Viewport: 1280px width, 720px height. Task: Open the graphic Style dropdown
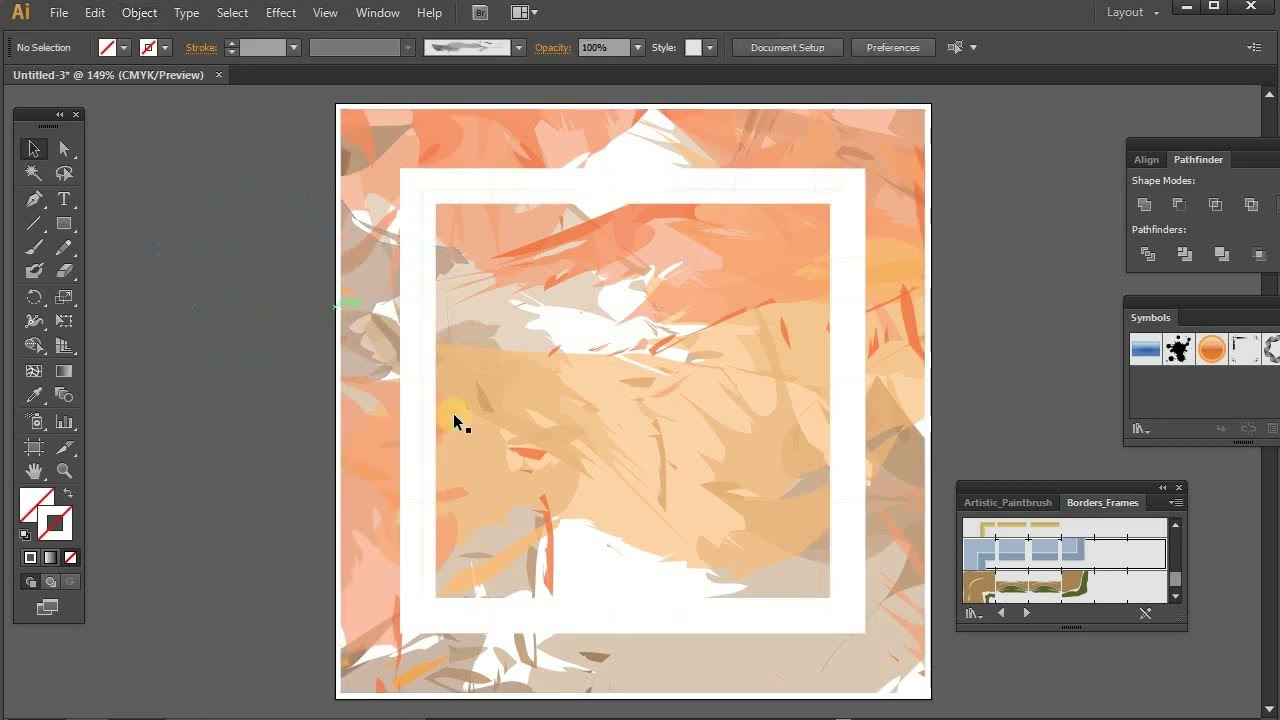point(710,47)
